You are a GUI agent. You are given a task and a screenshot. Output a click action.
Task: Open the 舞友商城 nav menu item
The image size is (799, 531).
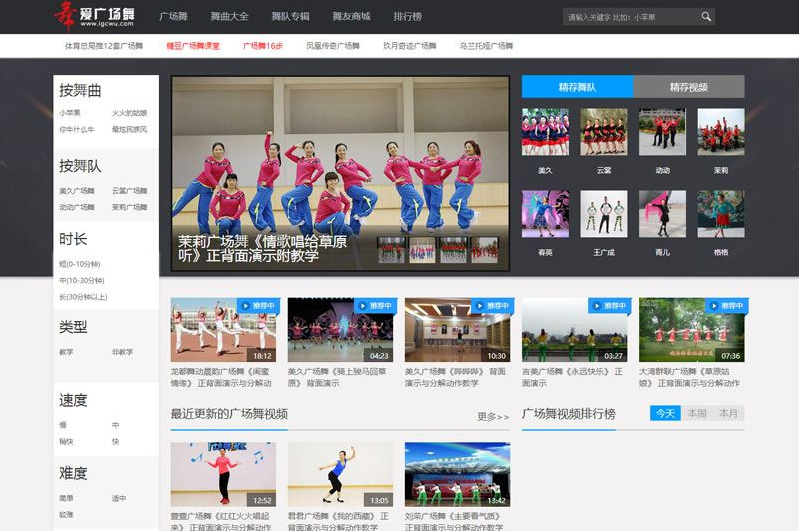click(351, 16)
